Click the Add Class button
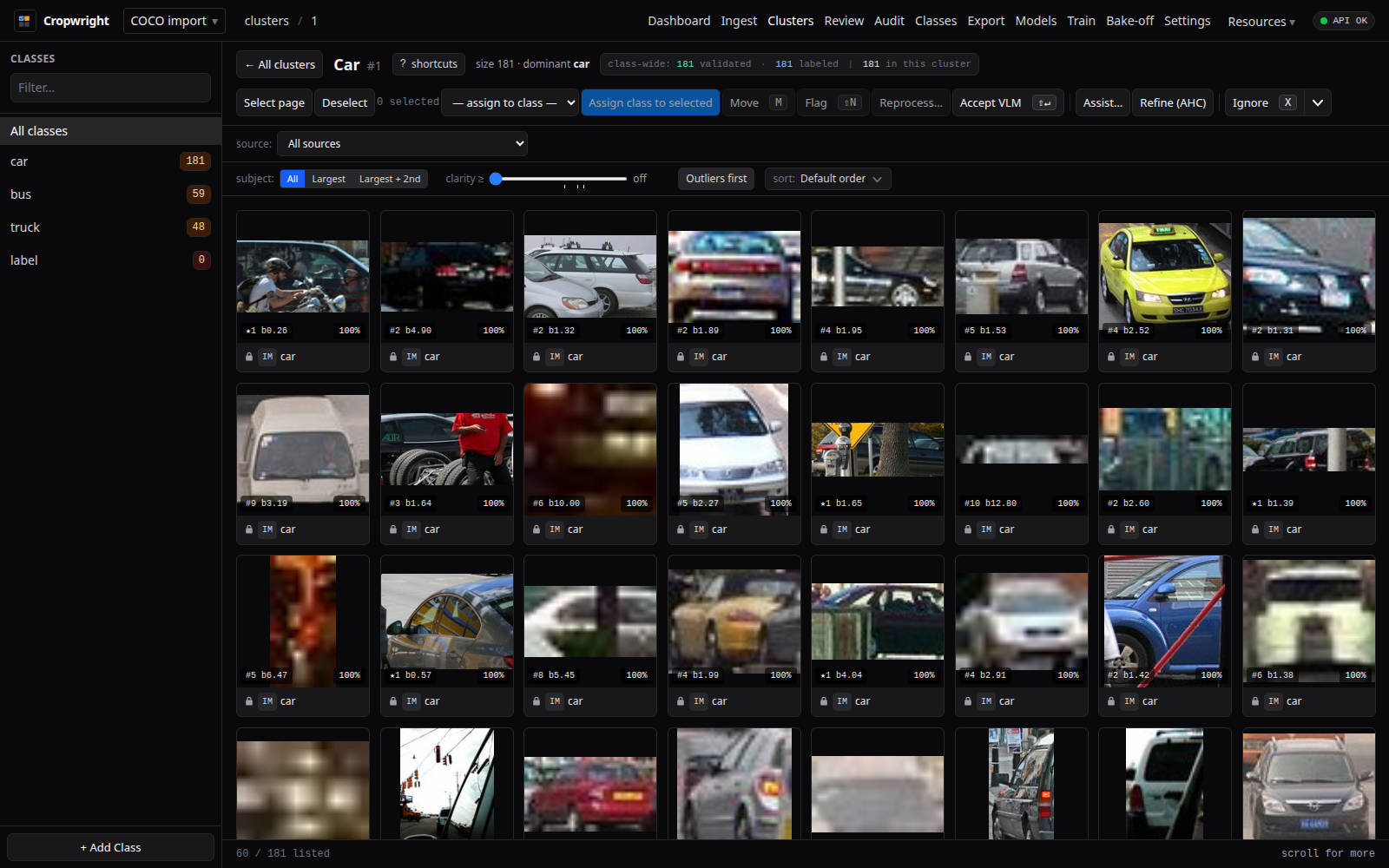Viewport: 1389px width, 868px height. tap(110, 847)
